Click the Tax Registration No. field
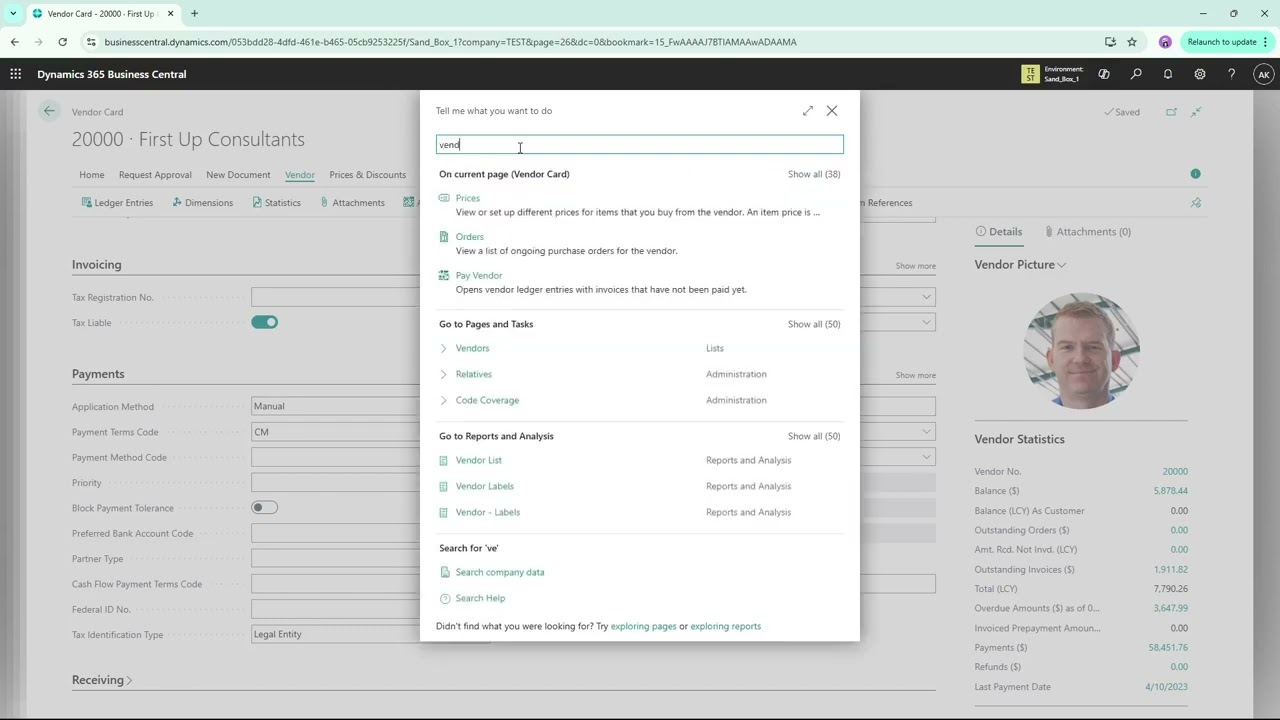Viewport: 1280px width, 720px height. (x=336, y=297)
